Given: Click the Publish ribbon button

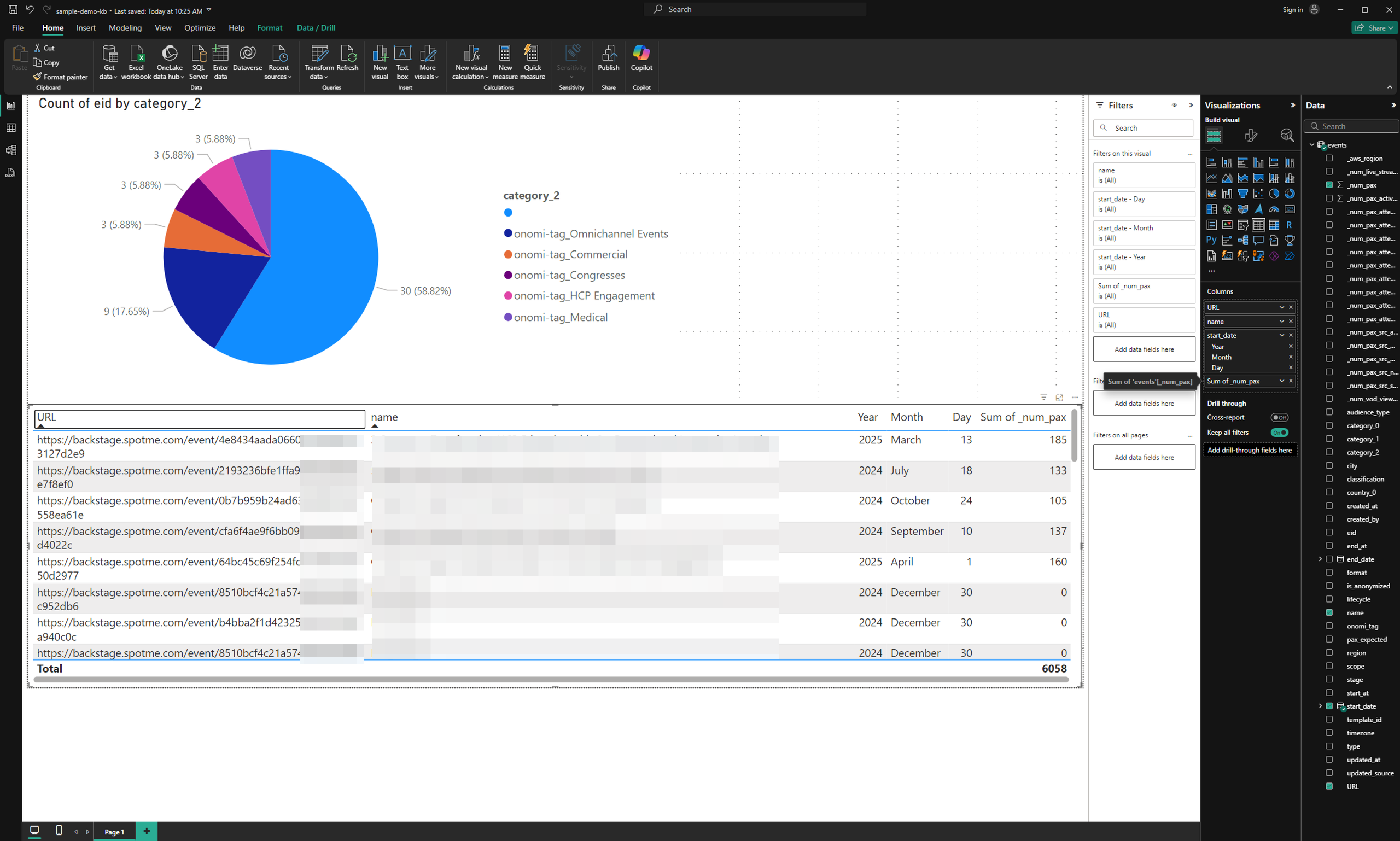Looking at the screenshot, I should point(608,59).
